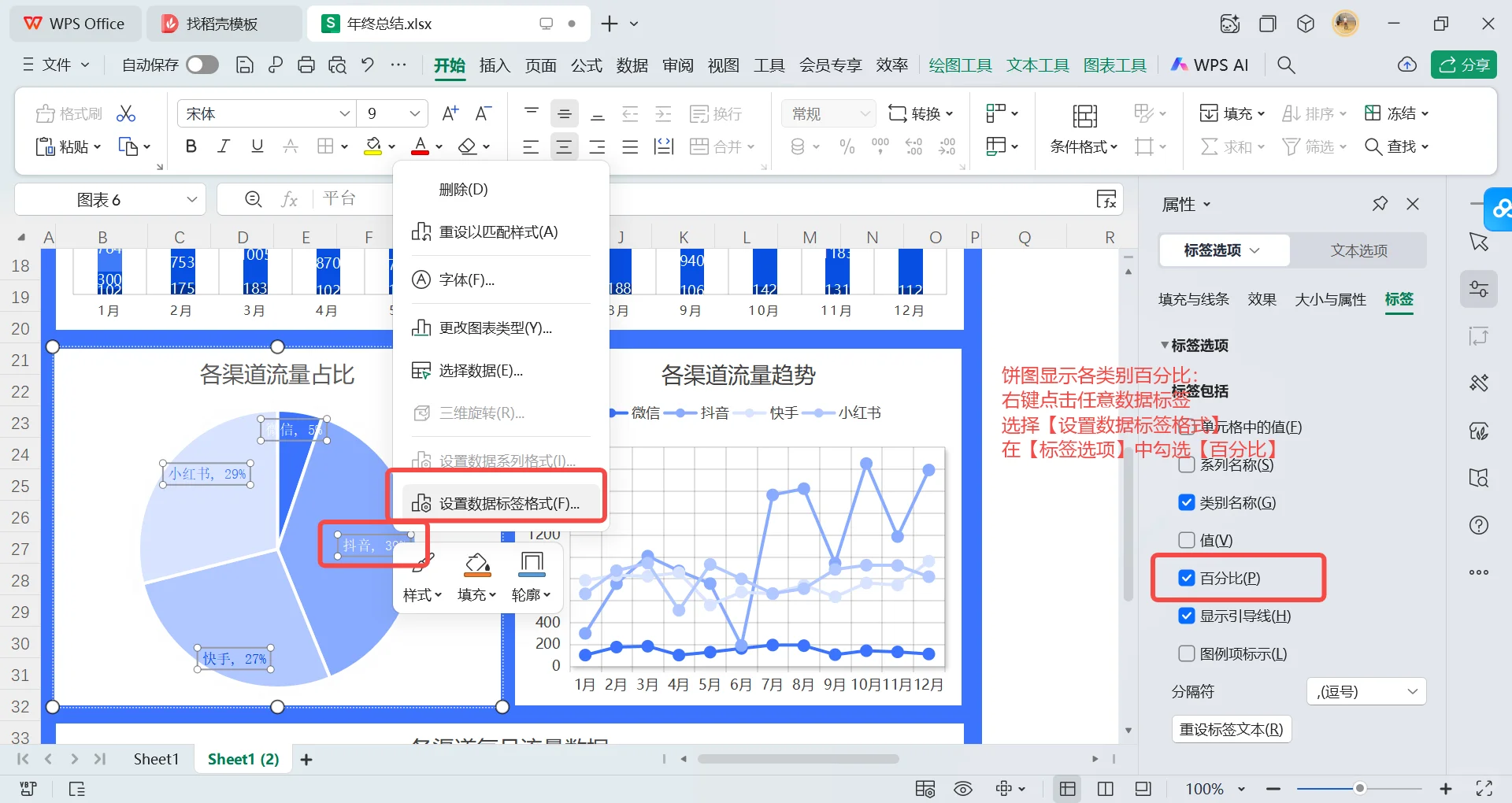Uncheck the 百分比 checkbox
Image resolution: width=1512 pixels, height=803 pixels.
(1187, 578)
